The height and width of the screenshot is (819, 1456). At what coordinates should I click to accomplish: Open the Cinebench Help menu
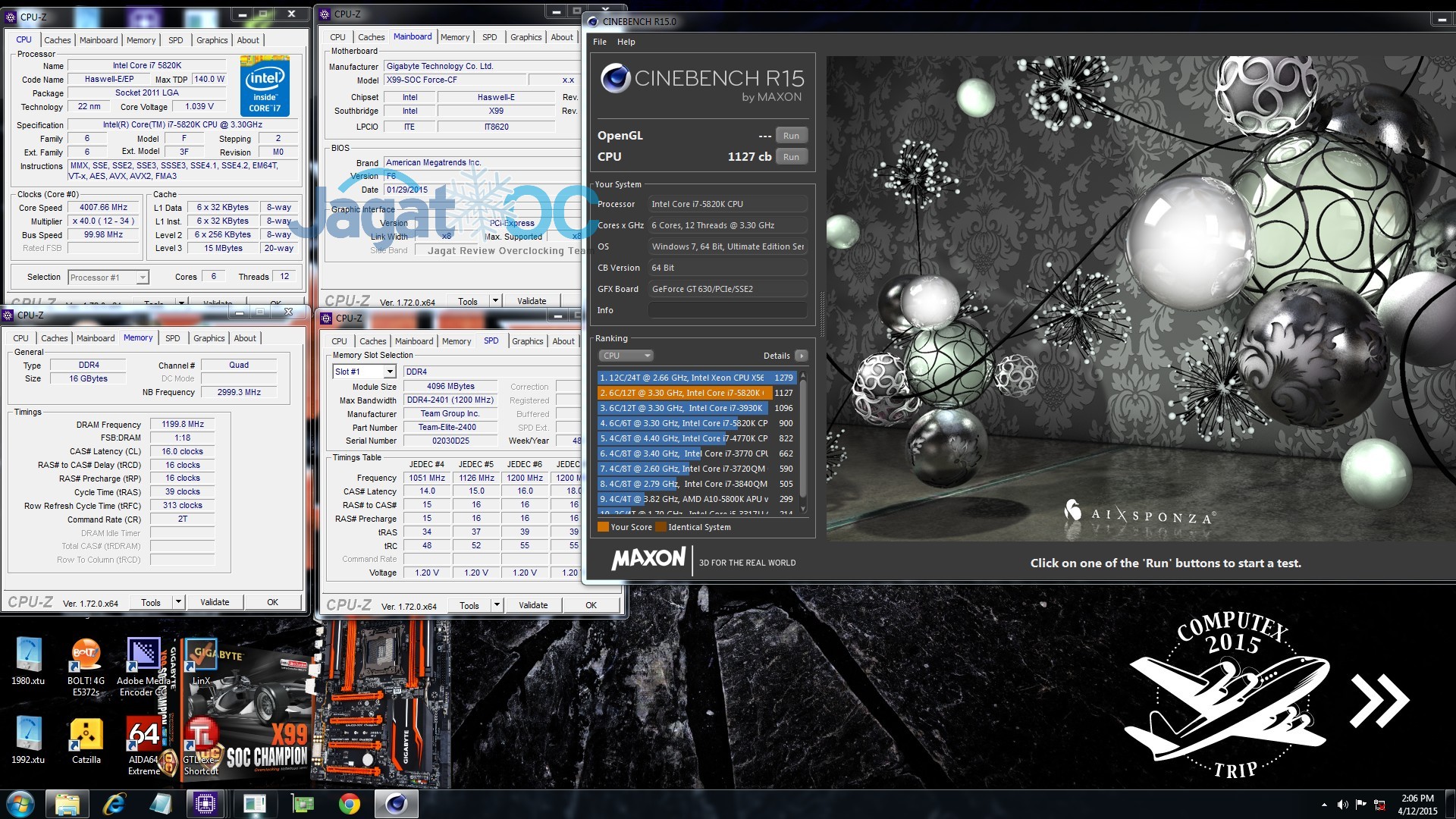click(626, 42)
